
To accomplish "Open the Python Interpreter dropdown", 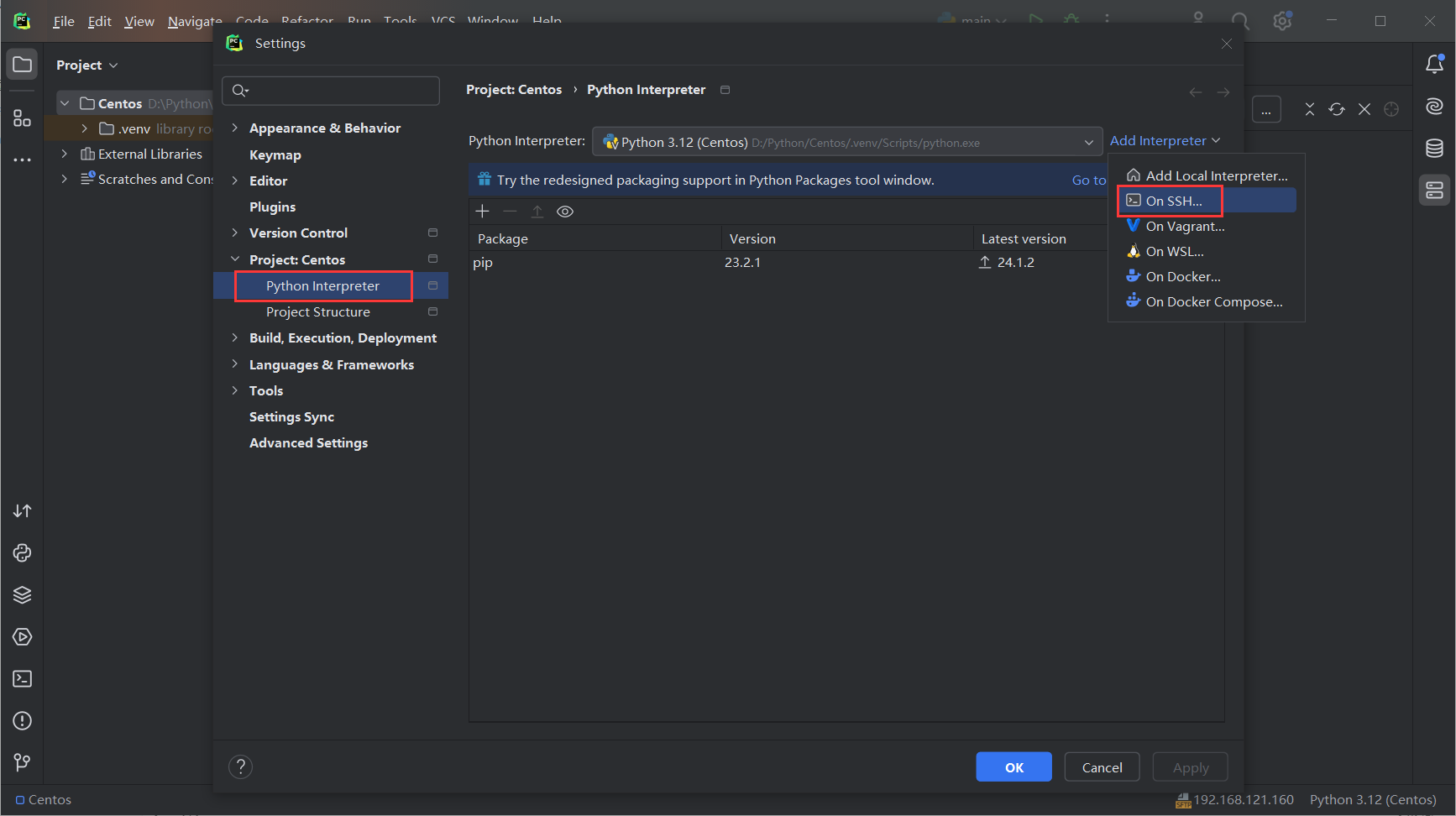I will tap(847, 142).
